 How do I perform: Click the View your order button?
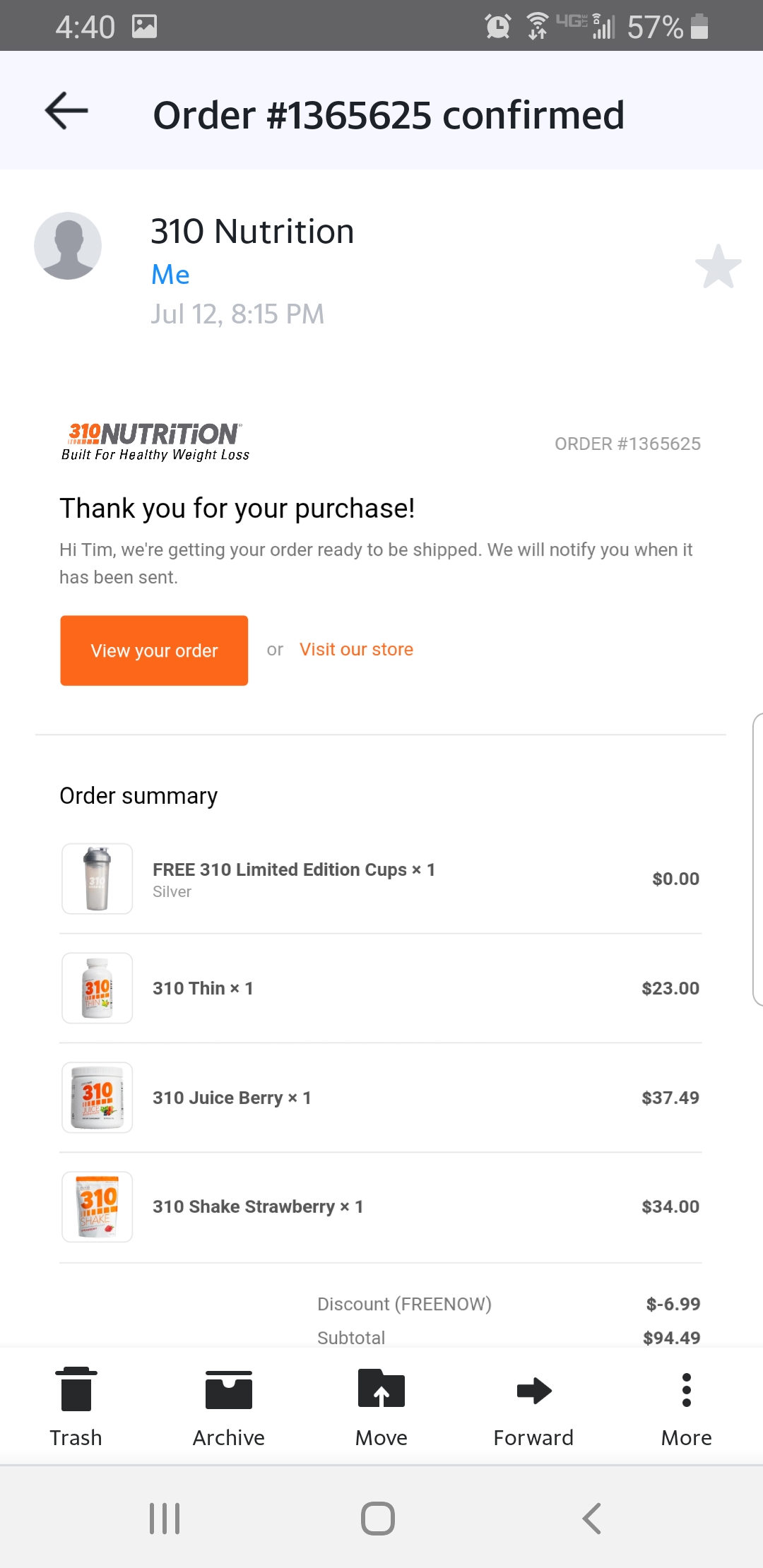154,651
